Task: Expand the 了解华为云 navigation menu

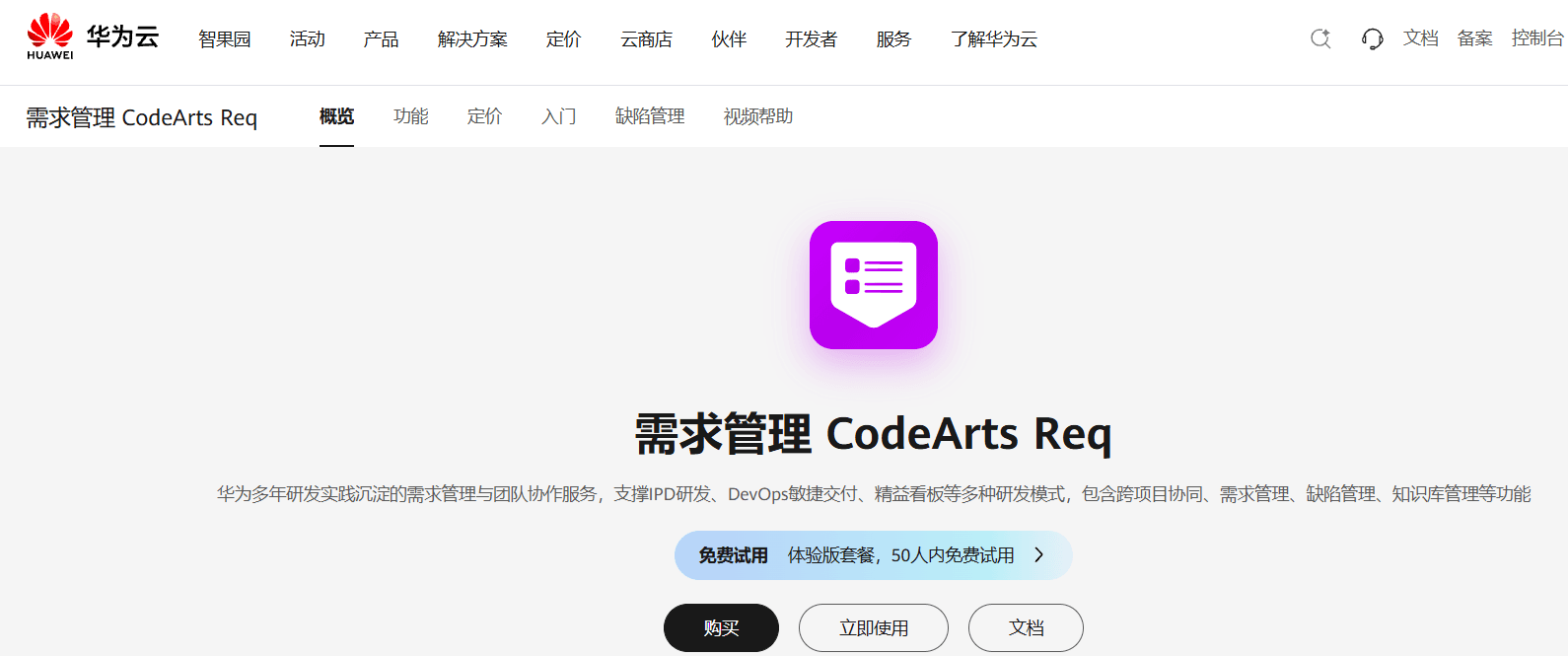Action: (994, 38)
